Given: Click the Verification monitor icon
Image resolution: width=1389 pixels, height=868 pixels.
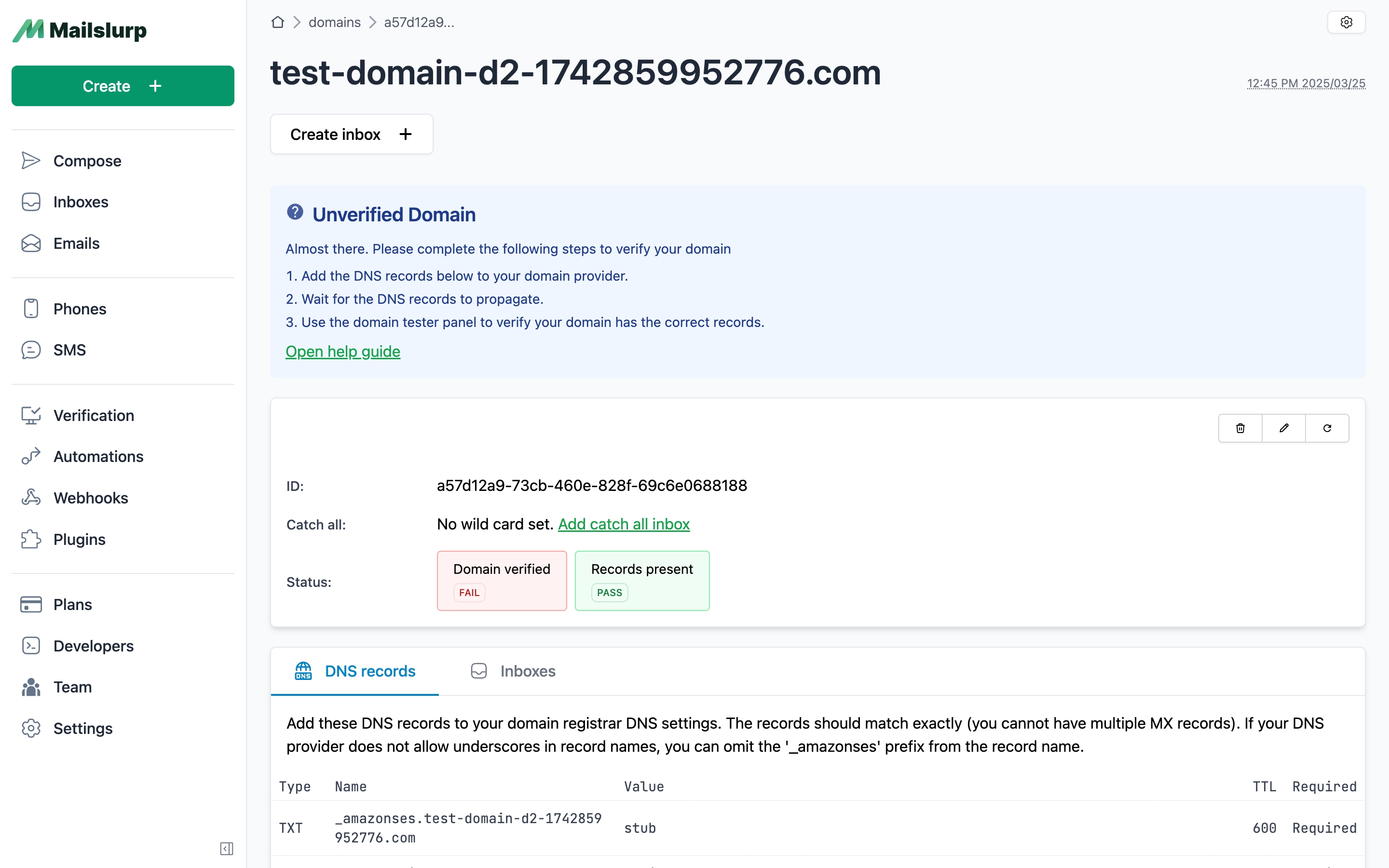Looking at the screenshot, I should point(31,416).
